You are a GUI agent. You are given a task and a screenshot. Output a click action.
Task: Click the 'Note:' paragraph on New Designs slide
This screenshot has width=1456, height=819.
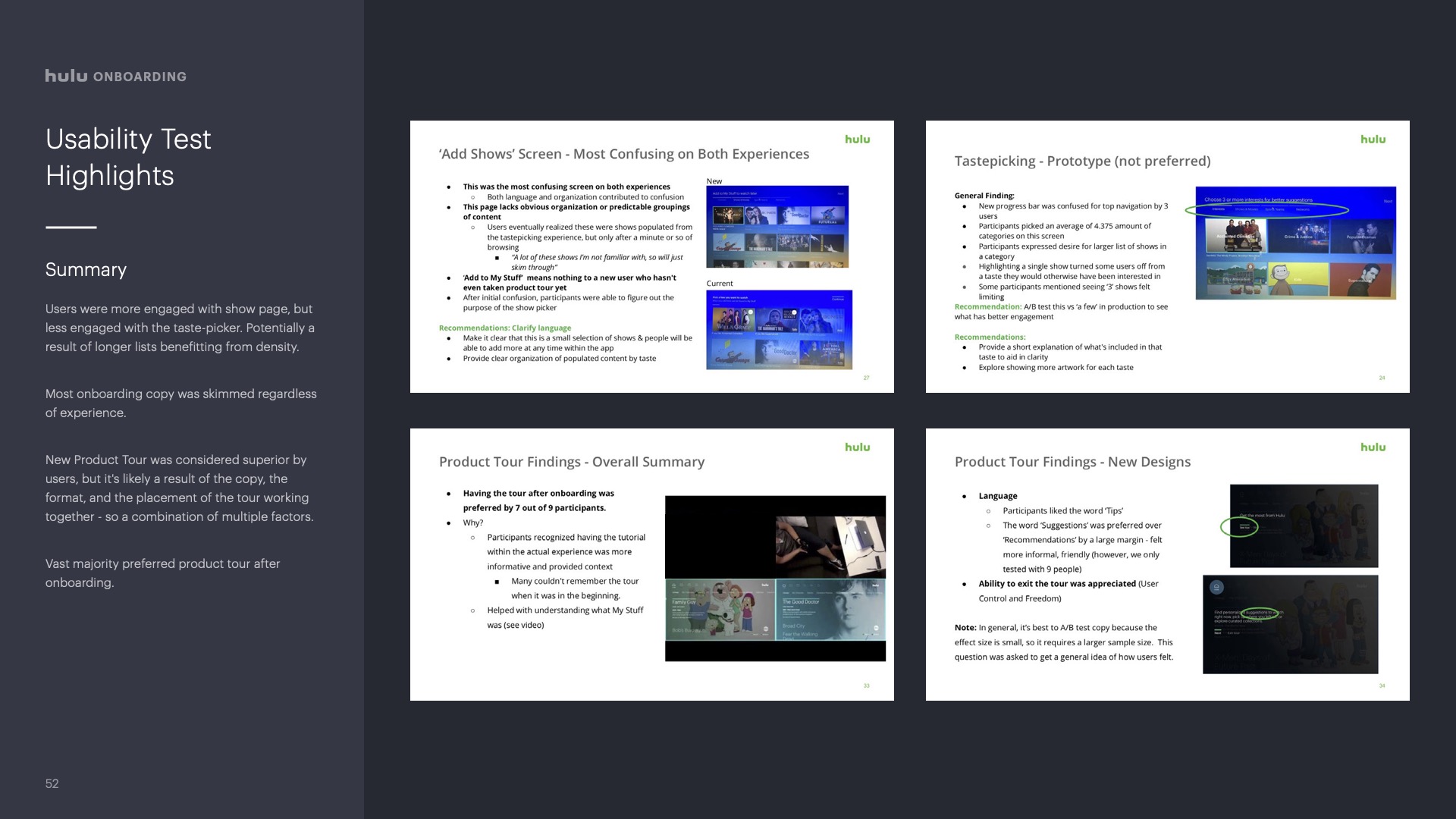(x=1064, y=642)
